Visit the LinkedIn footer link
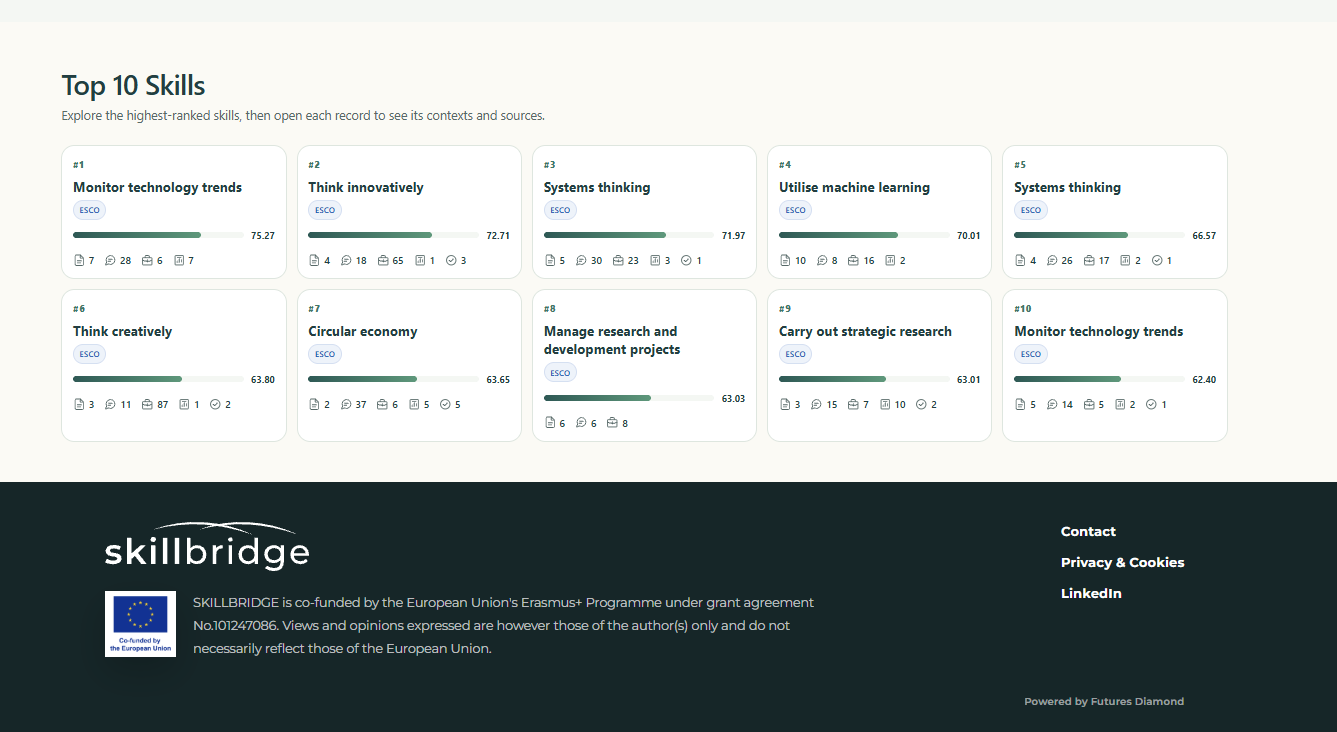The height and width of the screenshot is (732, 1337). [1091, 593]
